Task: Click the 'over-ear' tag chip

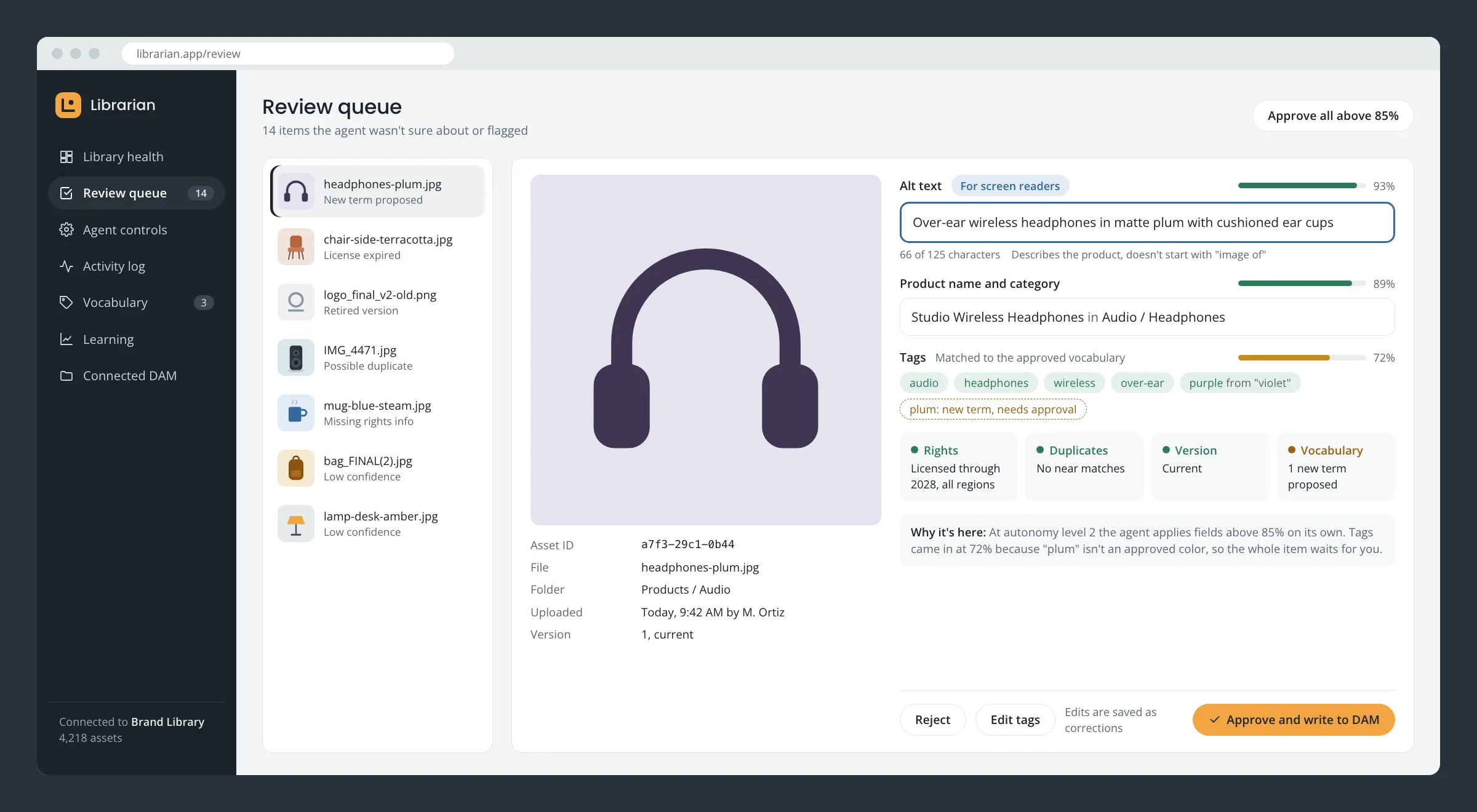Action: point(1142,383)
